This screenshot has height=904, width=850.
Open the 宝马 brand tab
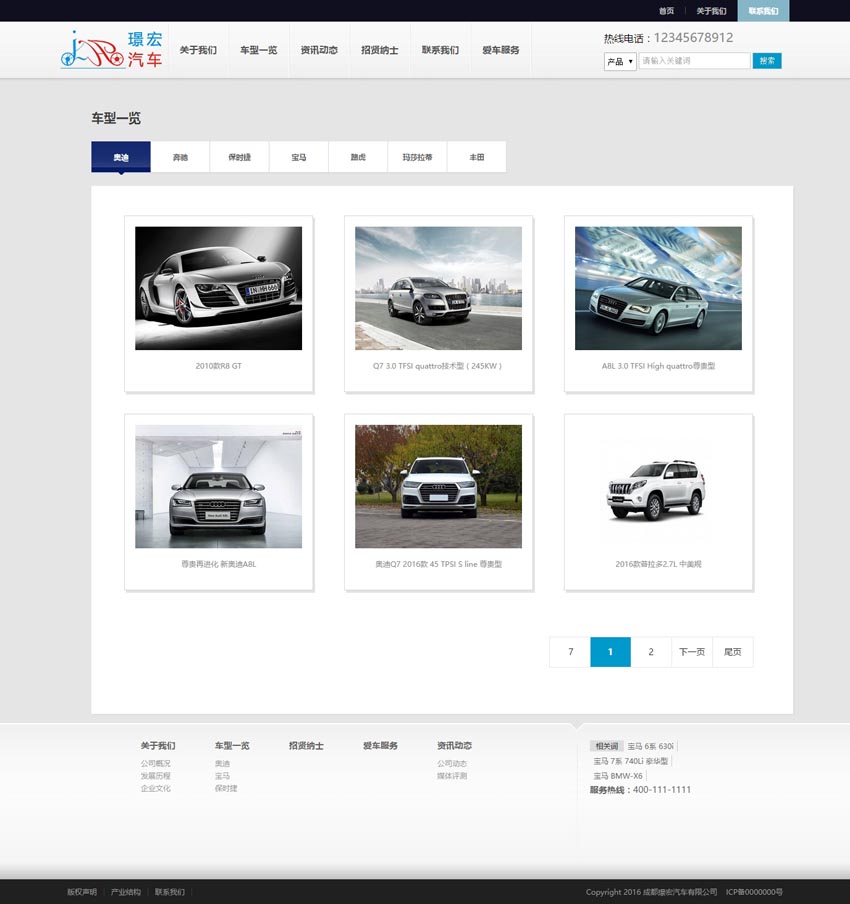(x=299, y=157)
